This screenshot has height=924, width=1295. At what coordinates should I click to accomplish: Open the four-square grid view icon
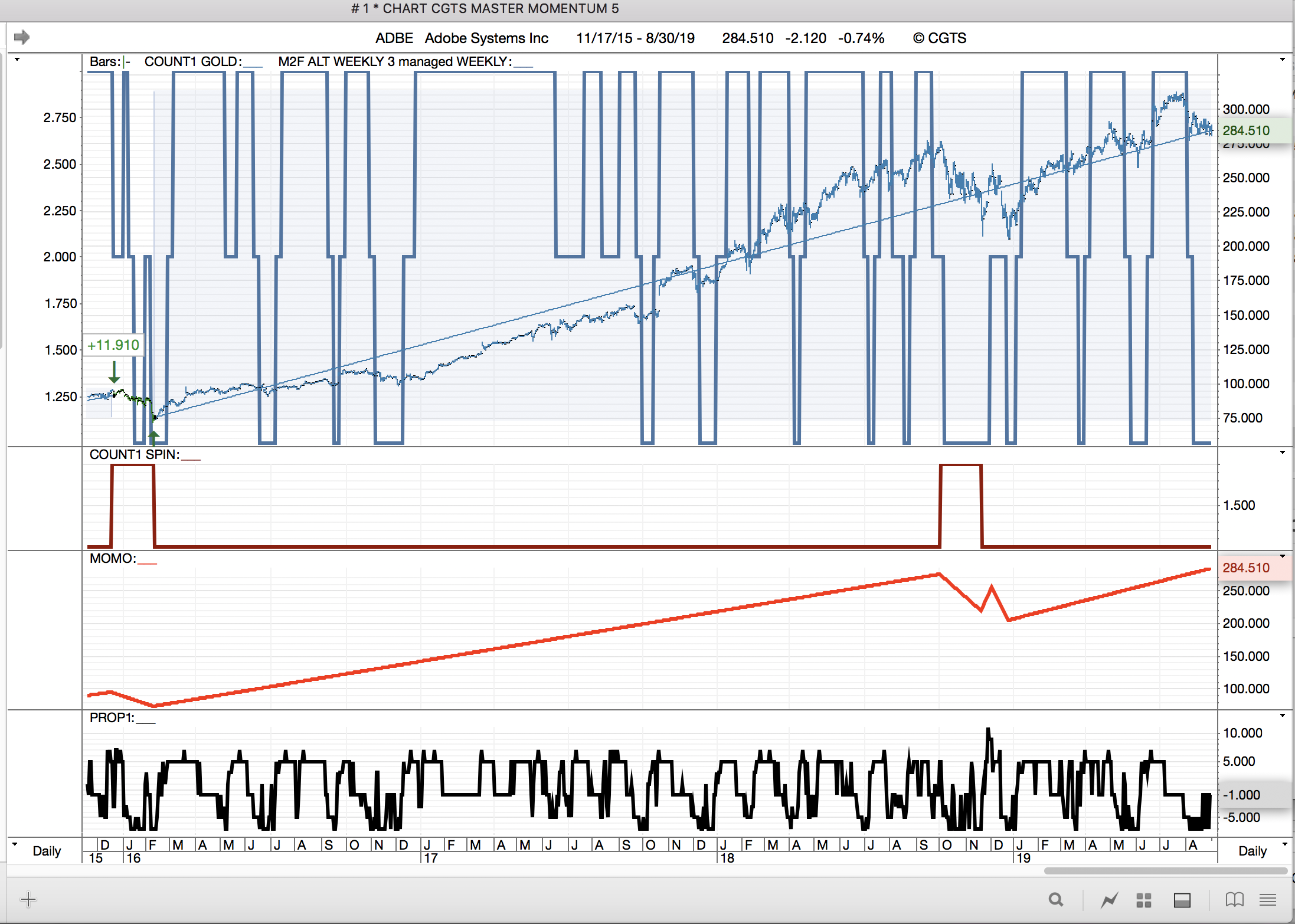[1144, 900]
